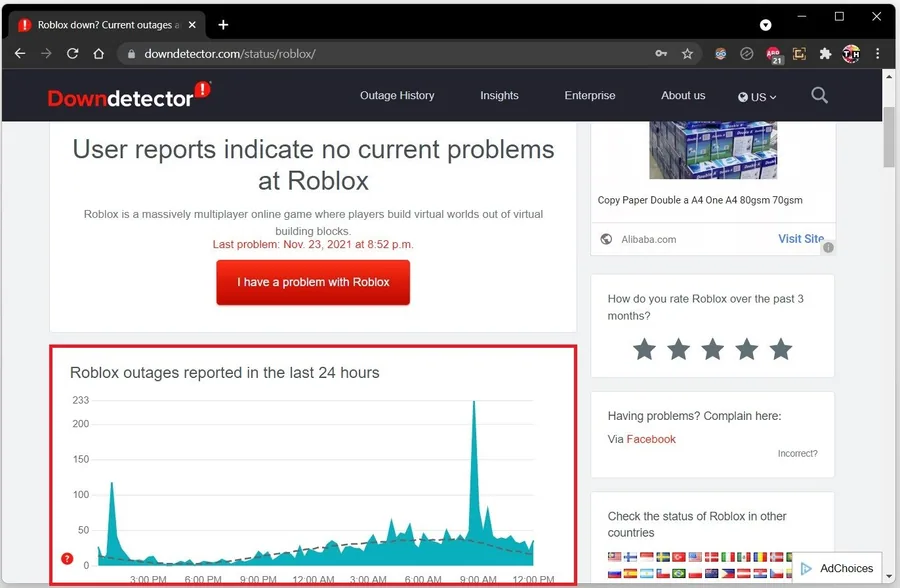Click the orange screenshot extension icon
Viewport: 900px width, 588px height.
pyautogui.click(x=799, y=53)
